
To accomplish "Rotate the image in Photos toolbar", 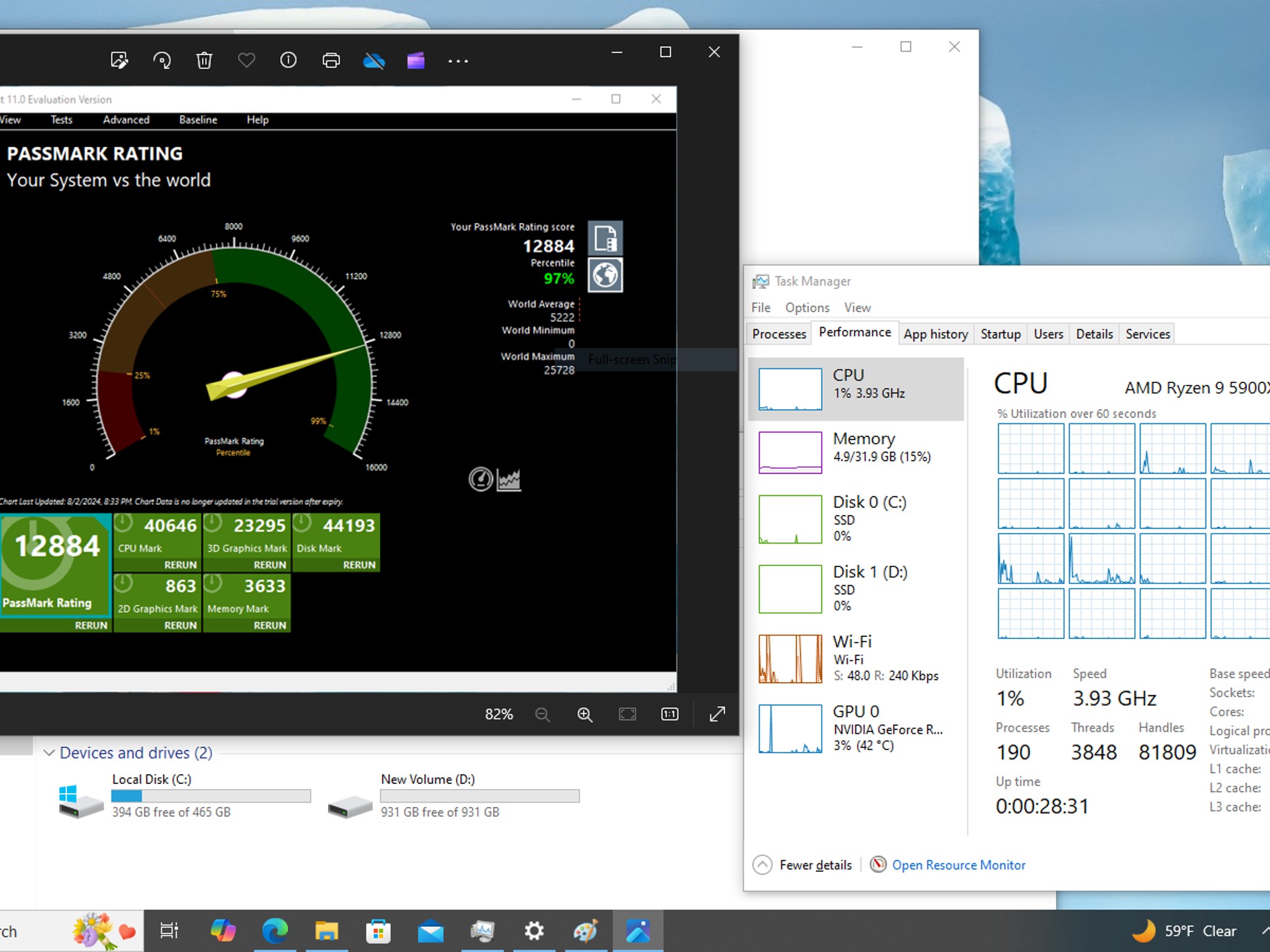I will point(162,60).
